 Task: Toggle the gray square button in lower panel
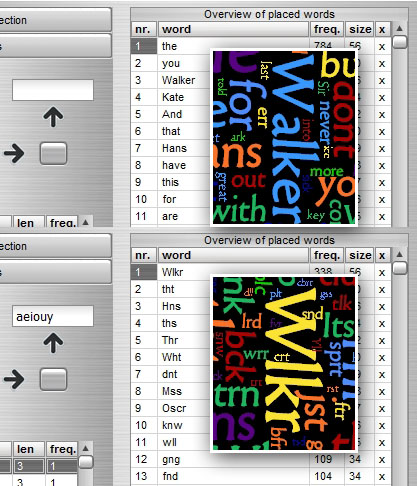[x=53, y=379]
